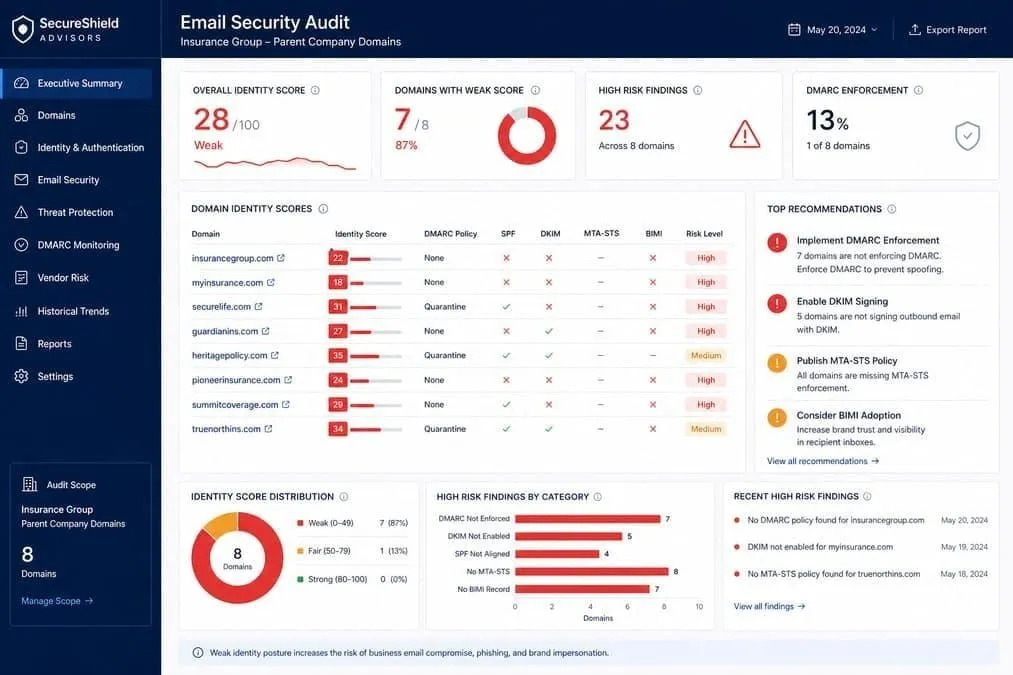This screenshot has height=675, width=1013.
Task: Click the Risk Level column header
Action: coord(704,234)
